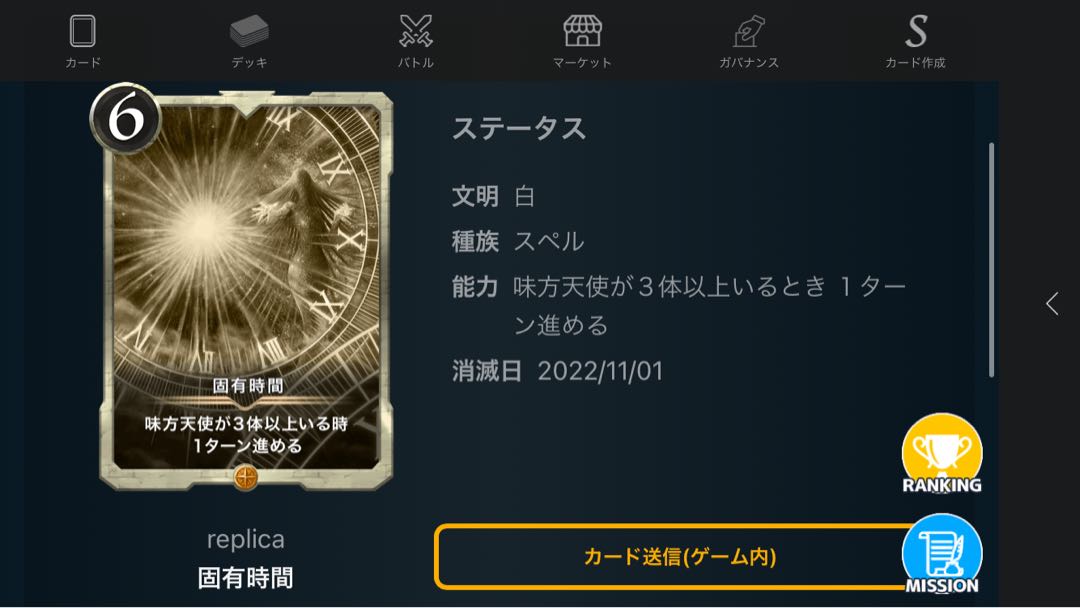This screenshot has width=1080, height=608.
Task: Open the RANKING trophy badge
Action: click(942, 454)
